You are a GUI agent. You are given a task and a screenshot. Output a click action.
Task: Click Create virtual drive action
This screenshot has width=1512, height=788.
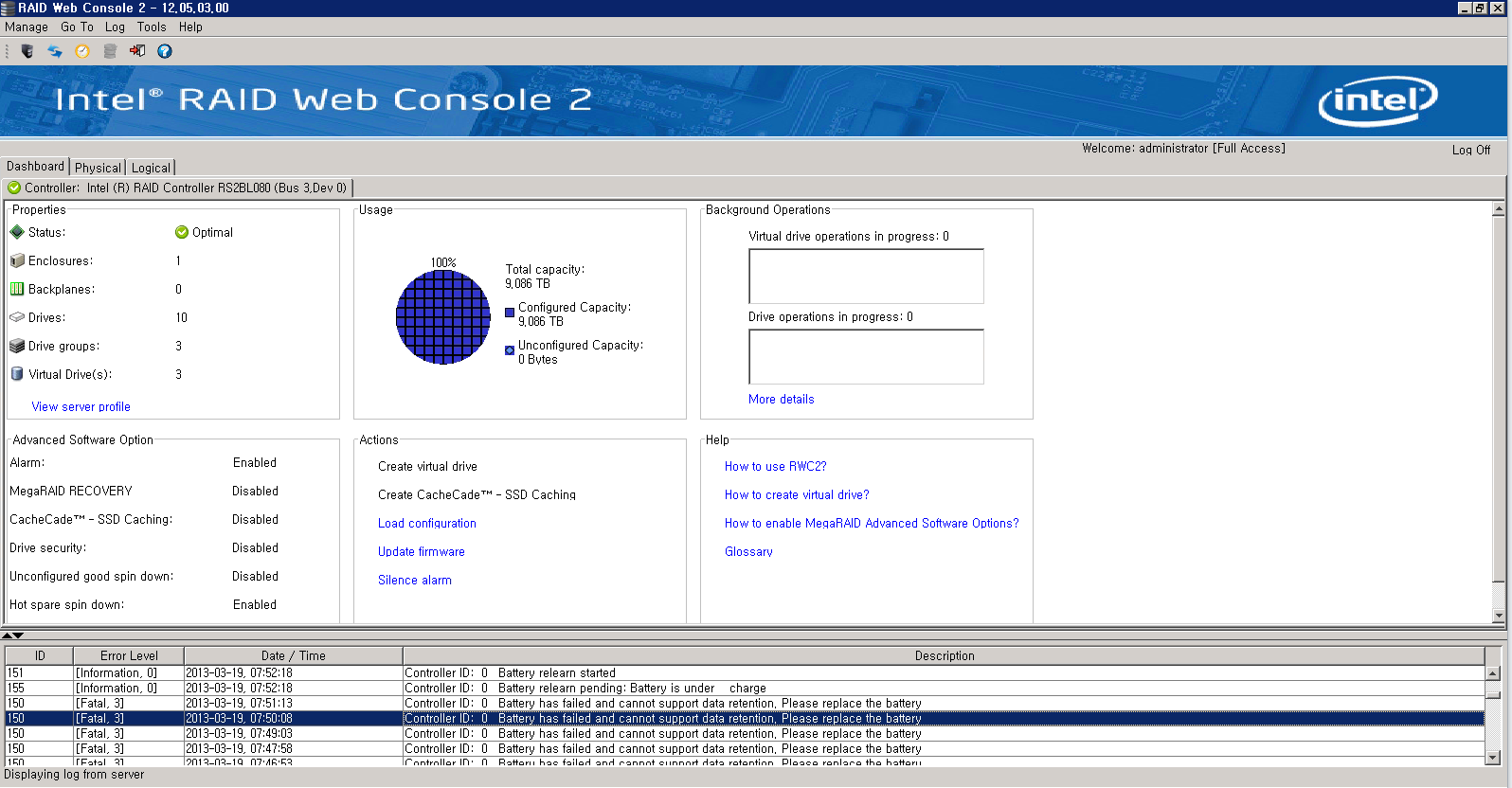click(427, 466)
